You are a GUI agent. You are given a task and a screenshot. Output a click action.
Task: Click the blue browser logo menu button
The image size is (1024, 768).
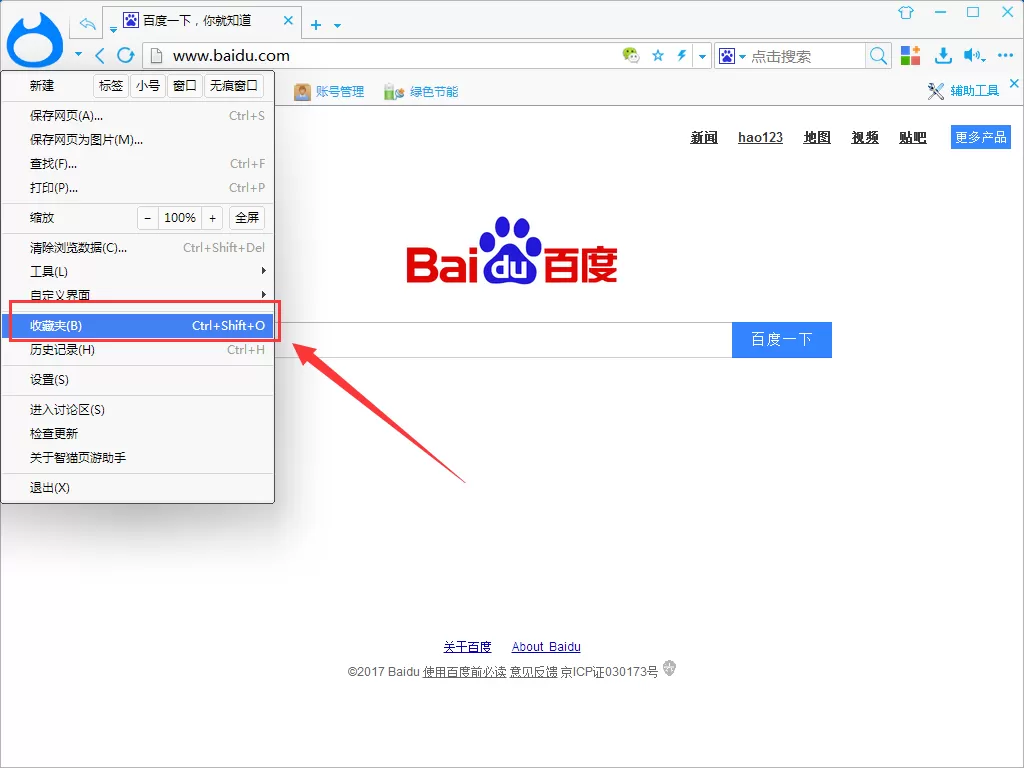[x=35, y=40]
